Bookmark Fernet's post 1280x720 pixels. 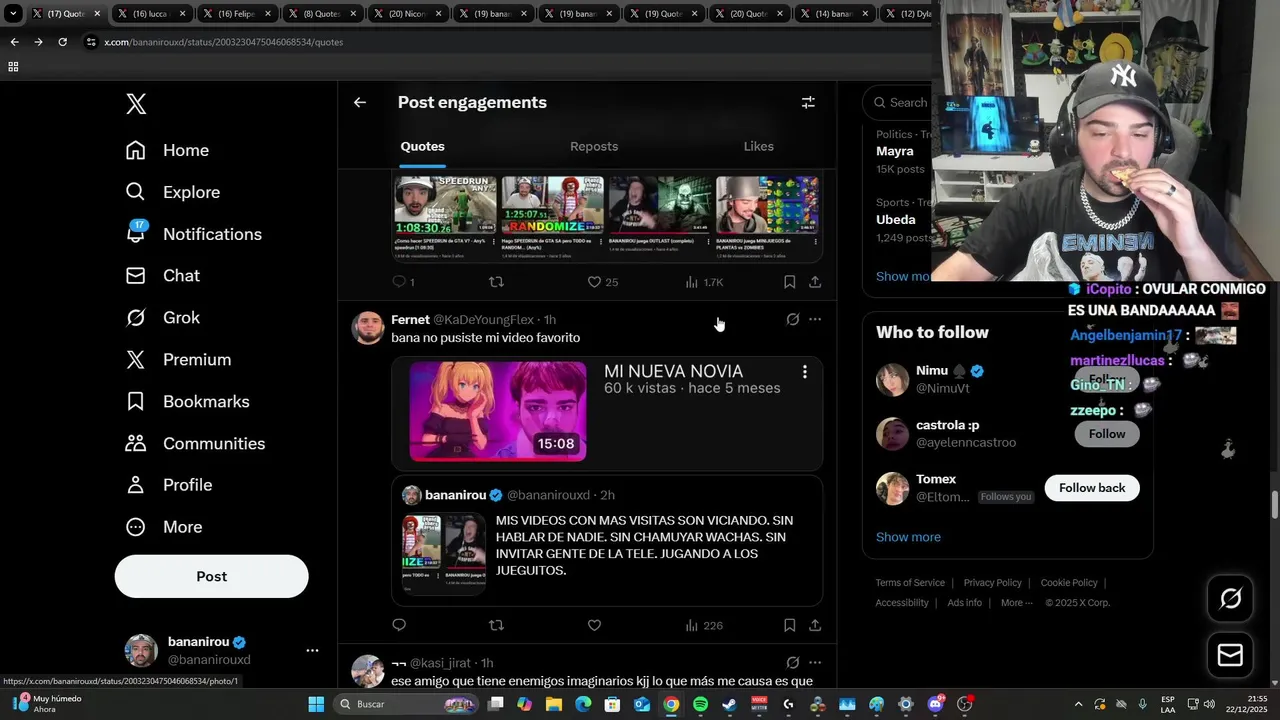tap(789, 625)
